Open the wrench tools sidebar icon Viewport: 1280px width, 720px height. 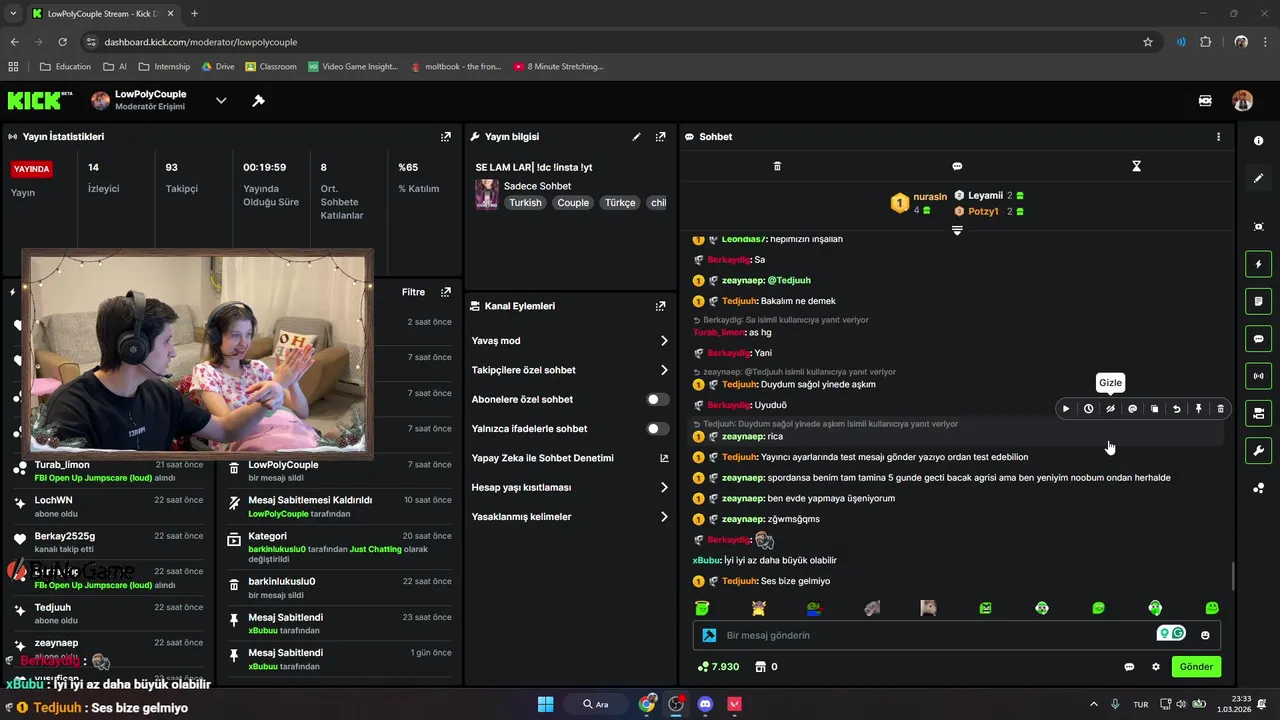(1258, 450)
